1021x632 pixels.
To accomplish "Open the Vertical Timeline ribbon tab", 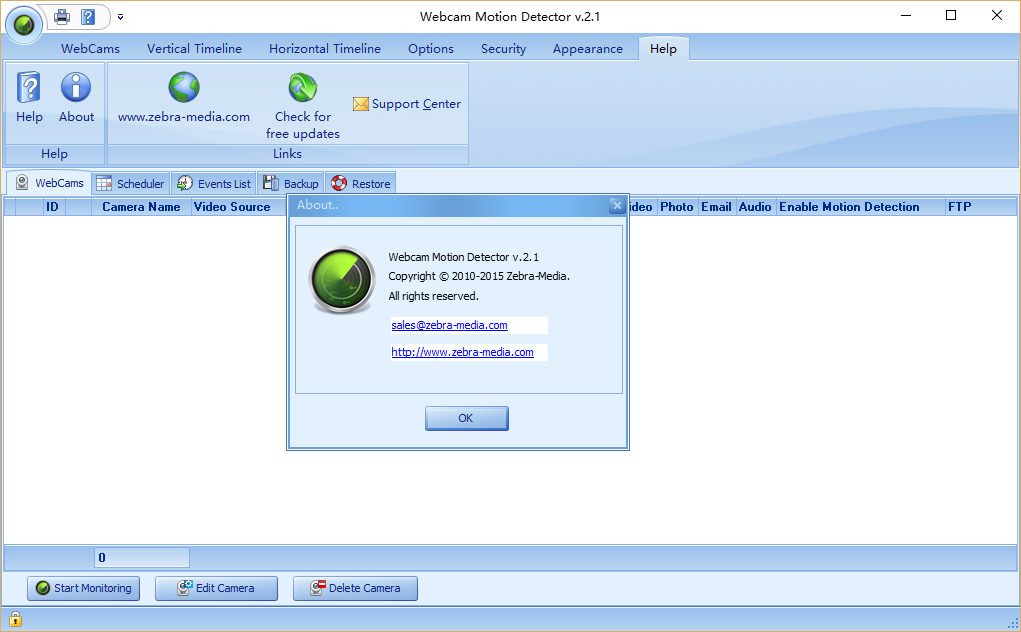I will (194, 48).
